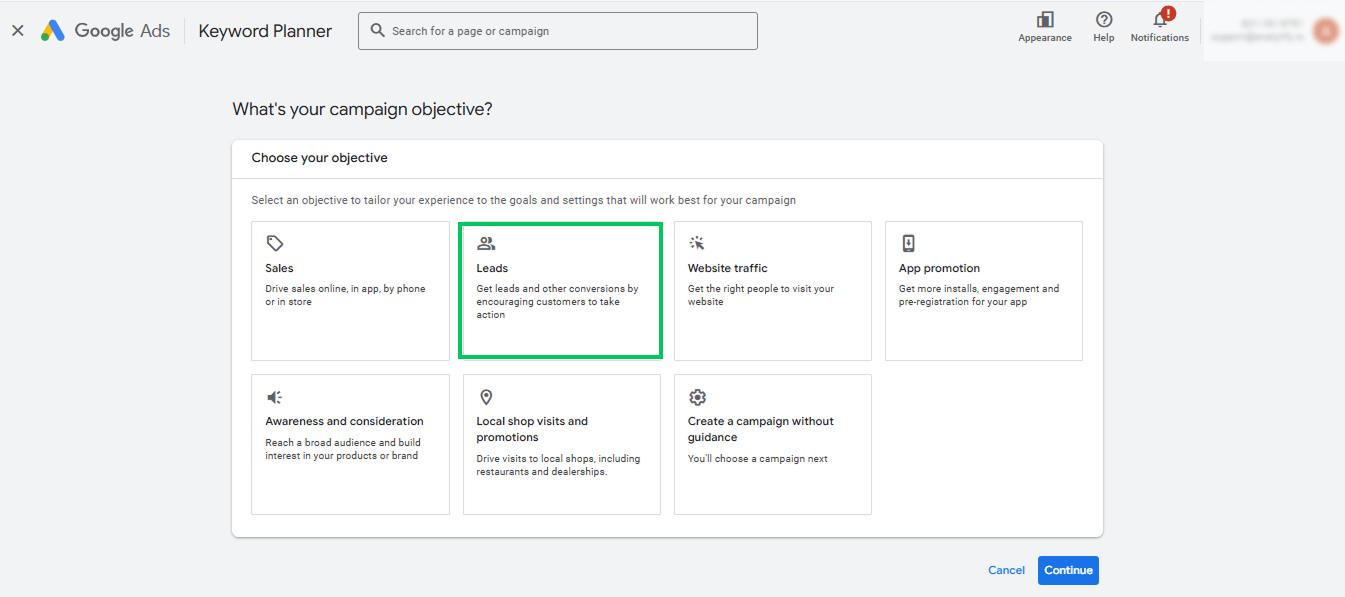This screenshot has height=597, width=1345.
Task: Click the Local shop visits pin icon
Action: 486,397
